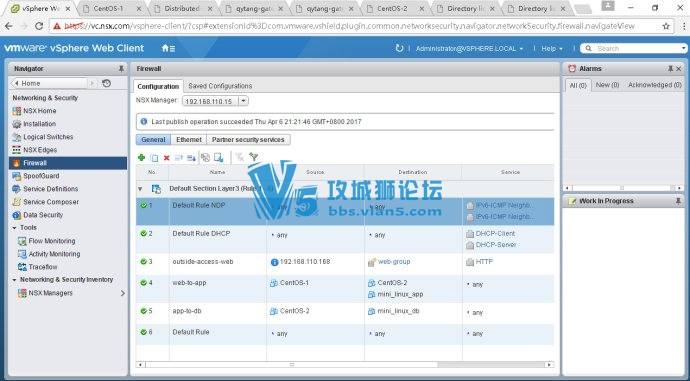Open Service Composer in Navigator
Image resolution: width=690 pixels, height=381 pixels.
click(x=51, y=202)
